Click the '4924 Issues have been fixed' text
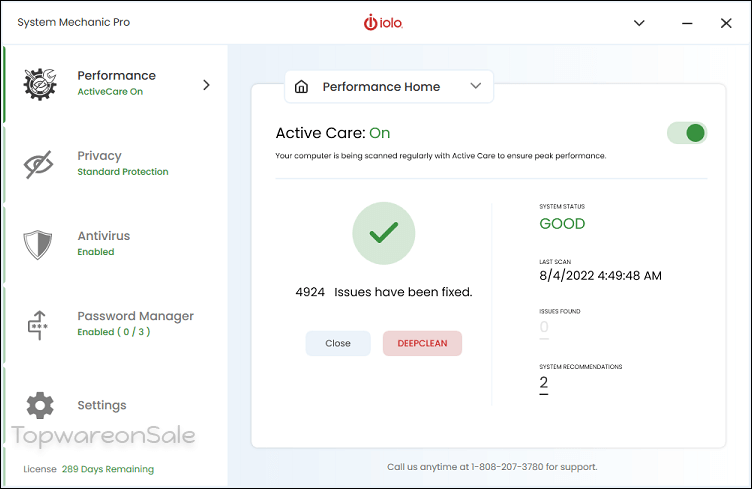The image size is (752, 489). coord(384,292)
